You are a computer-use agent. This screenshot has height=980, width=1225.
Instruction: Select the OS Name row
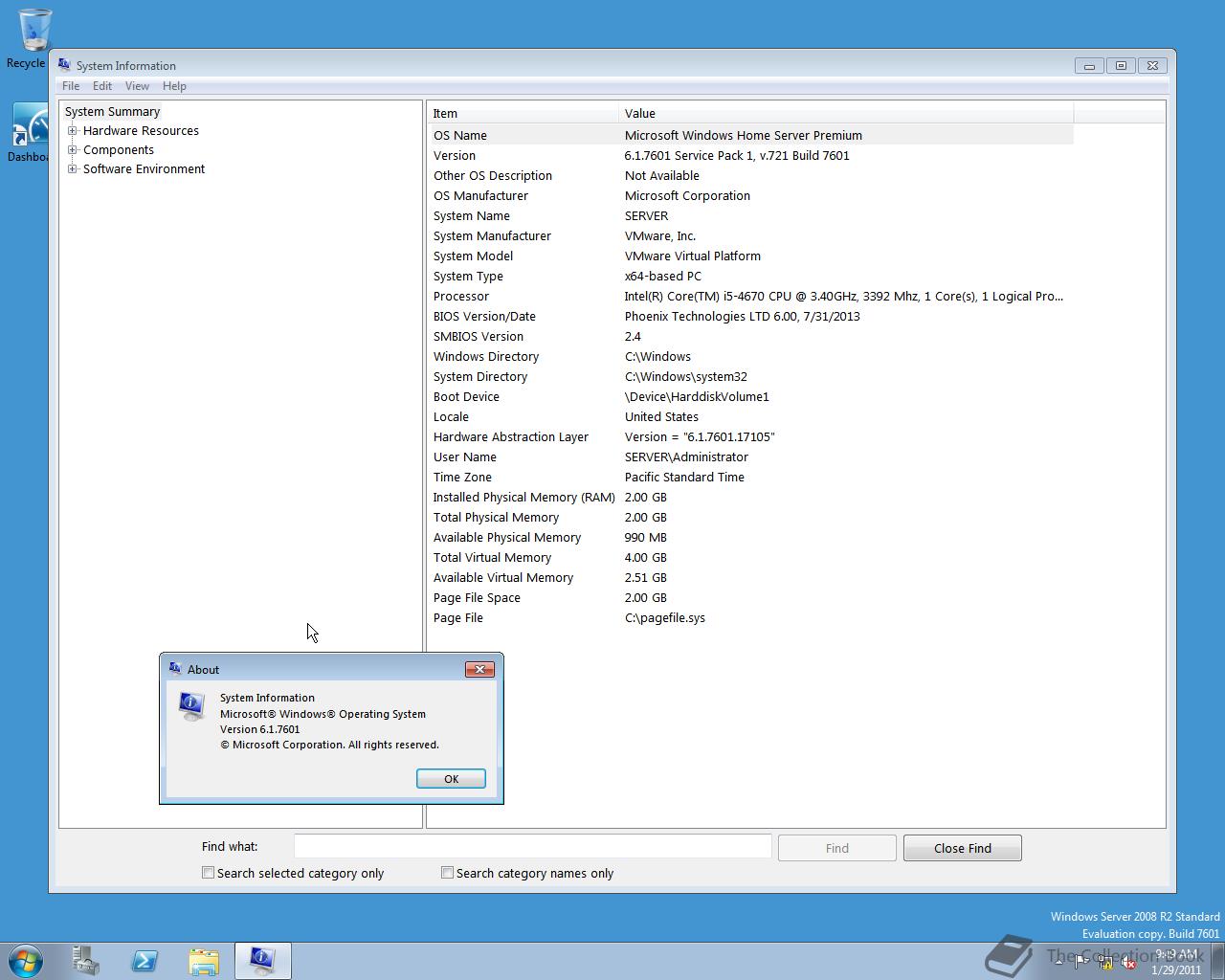[750, 135]
